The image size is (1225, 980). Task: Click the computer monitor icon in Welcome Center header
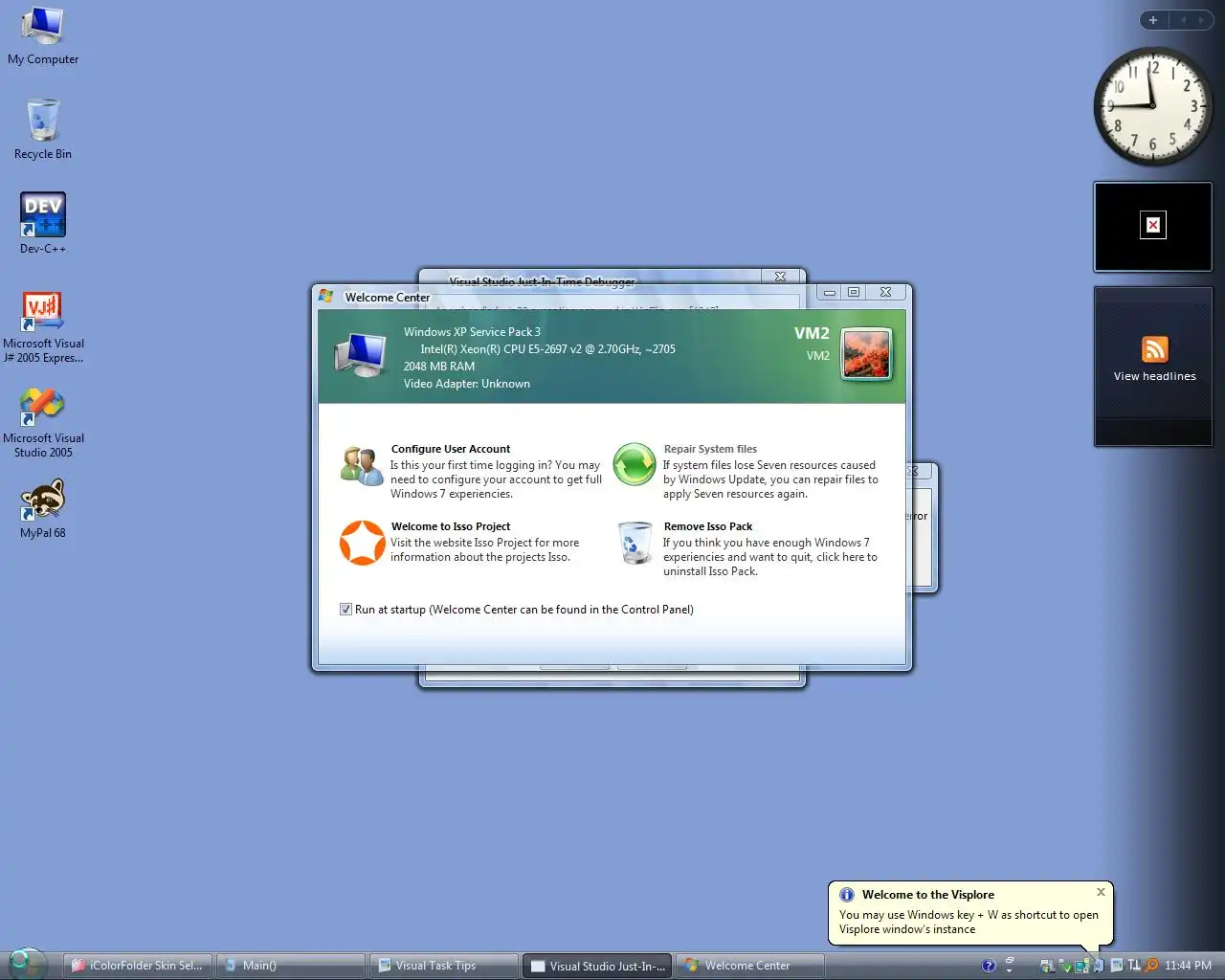[361, 355]
